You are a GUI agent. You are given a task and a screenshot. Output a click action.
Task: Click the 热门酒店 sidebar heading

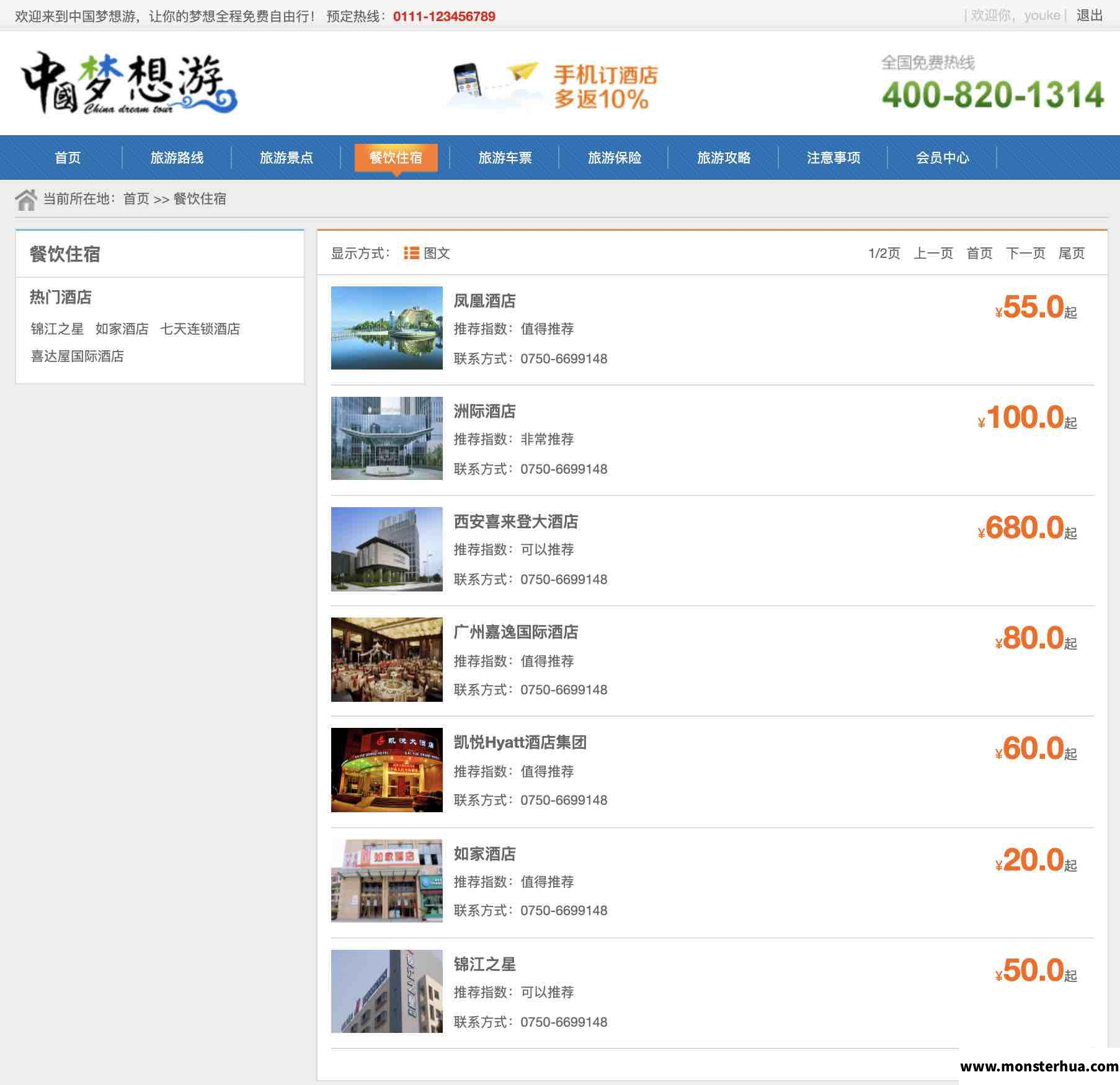[61, 297]
